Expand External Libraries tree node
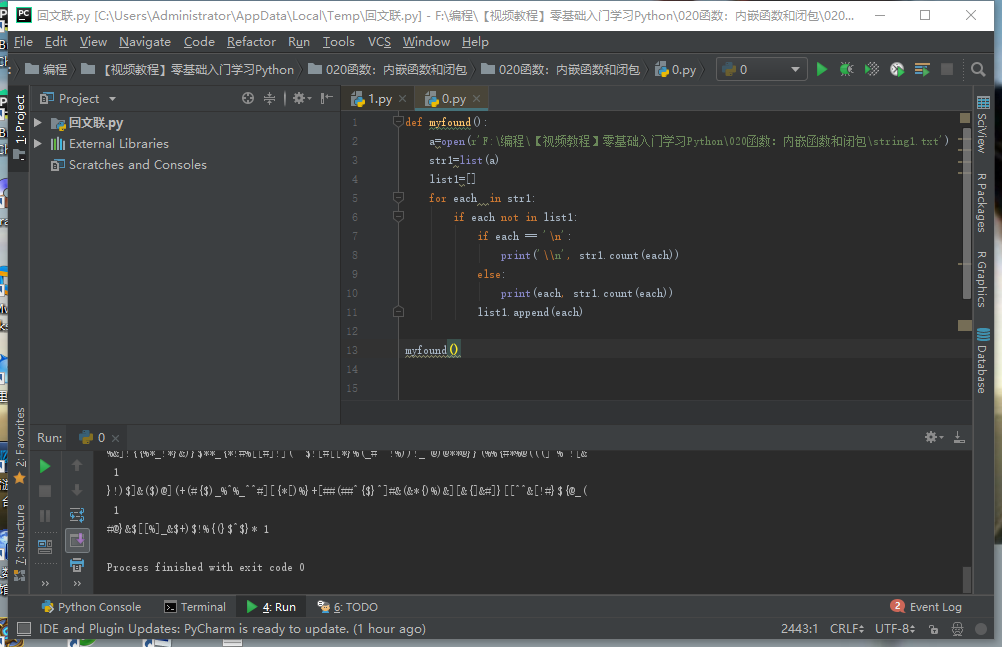This screenshot has height=647, width=1002. (38, 144)
